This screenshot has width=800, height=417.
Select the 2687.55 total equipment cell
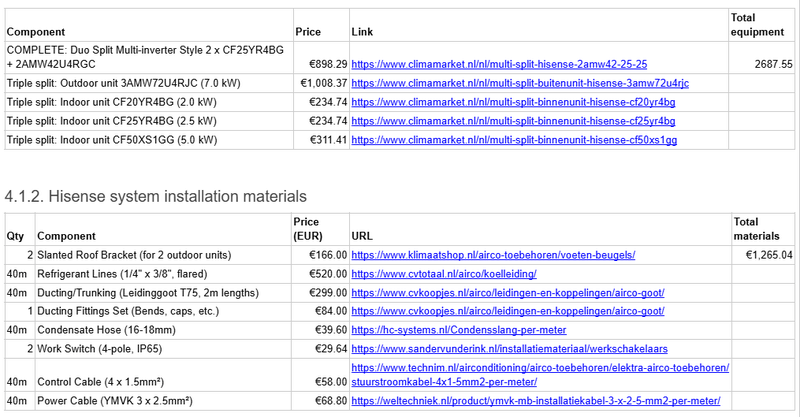[x=763, y=63]
